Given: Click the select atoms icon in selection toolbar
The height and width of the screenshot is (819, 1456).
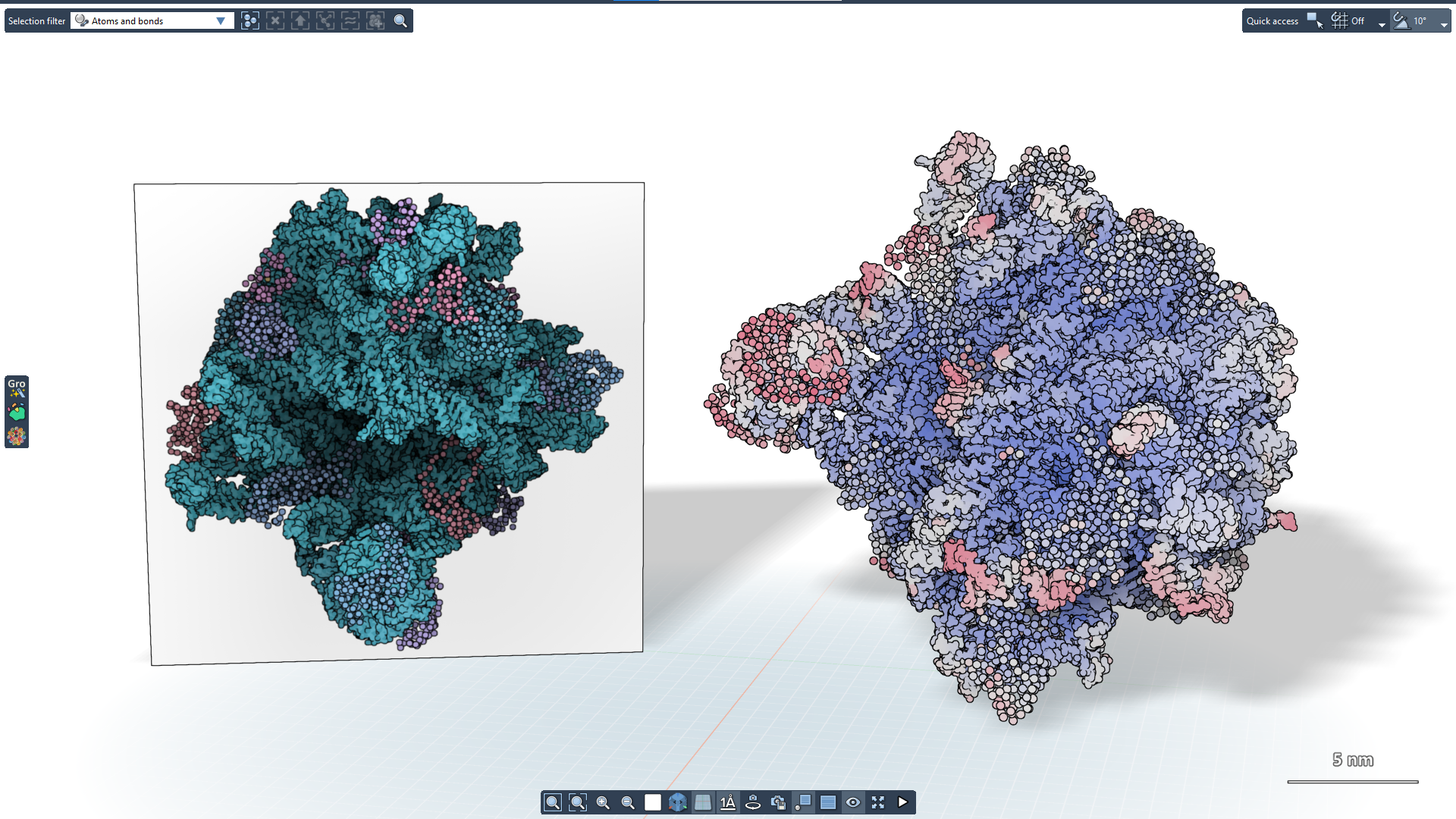Looking at the screenshot, I should click(250, 21).
